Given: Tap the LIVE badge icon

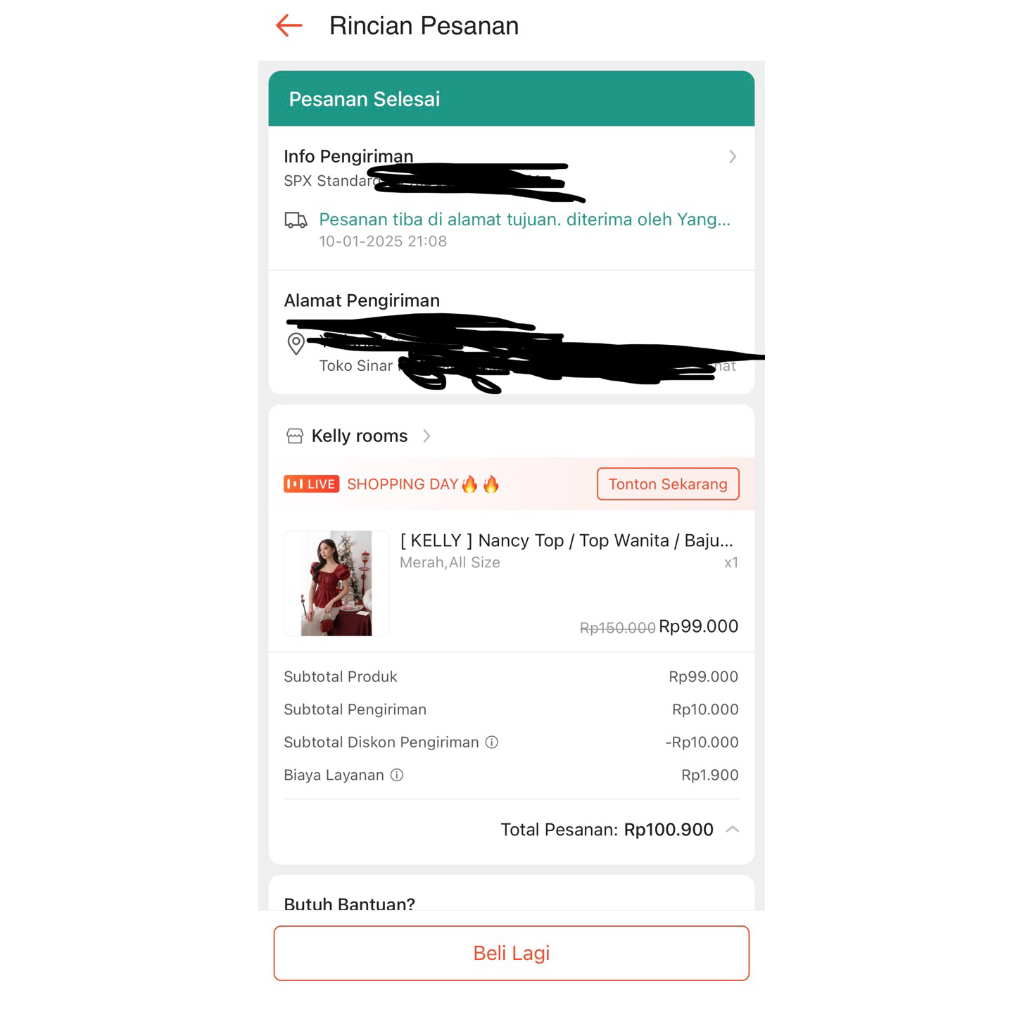Looking at the screenshot, I should (x=312, y=484).
